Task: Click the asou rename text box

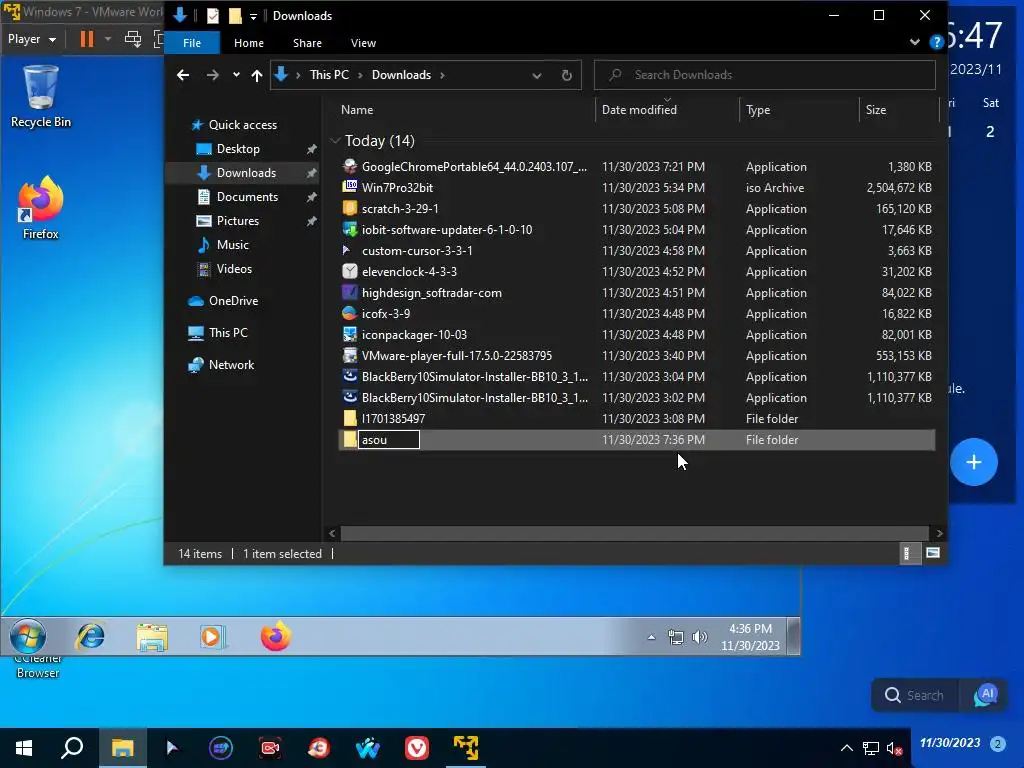Action: (x=389, y=440)
